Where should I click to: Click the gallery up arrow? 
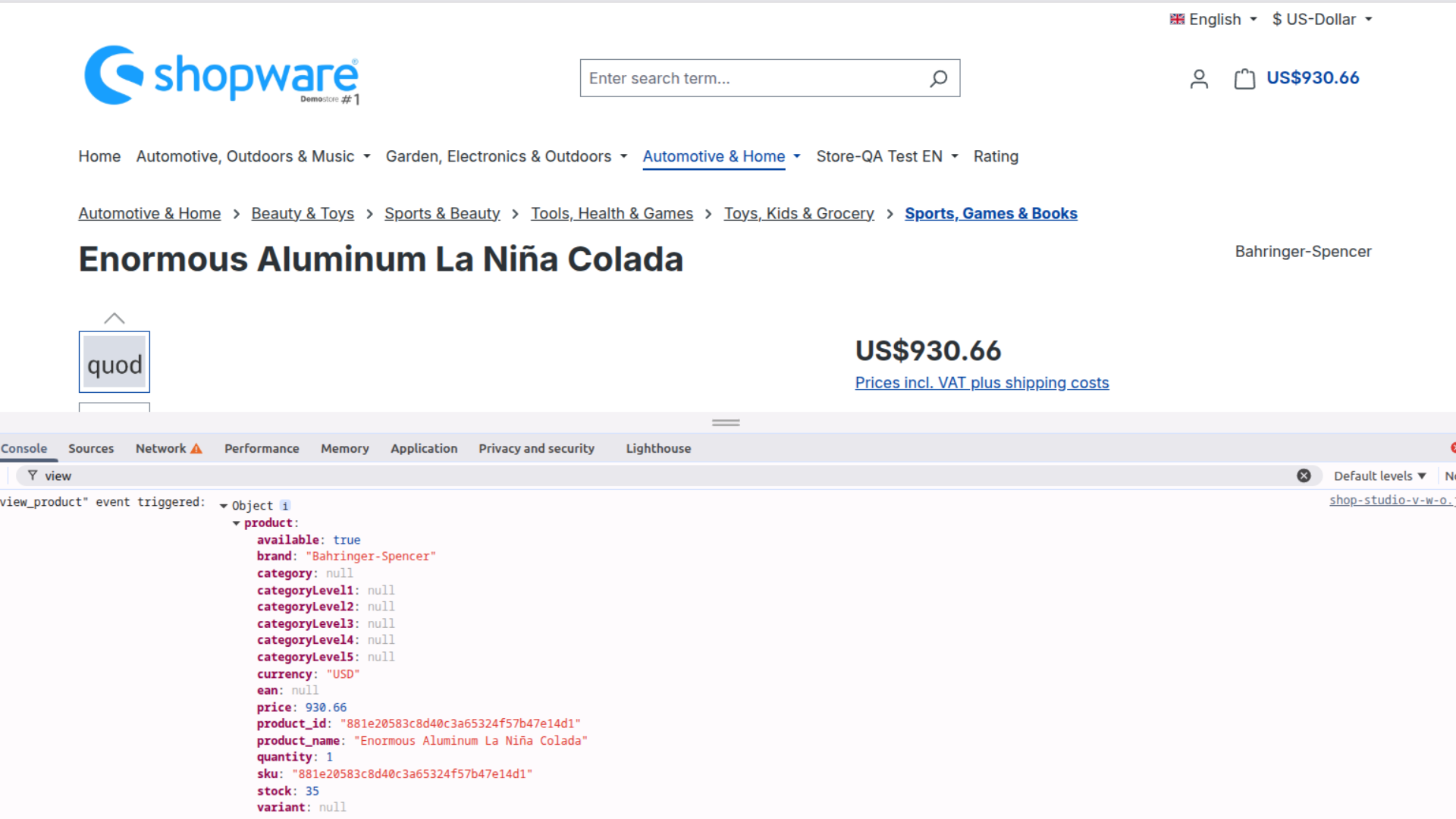pyautogui.click(x=115, y=318)
